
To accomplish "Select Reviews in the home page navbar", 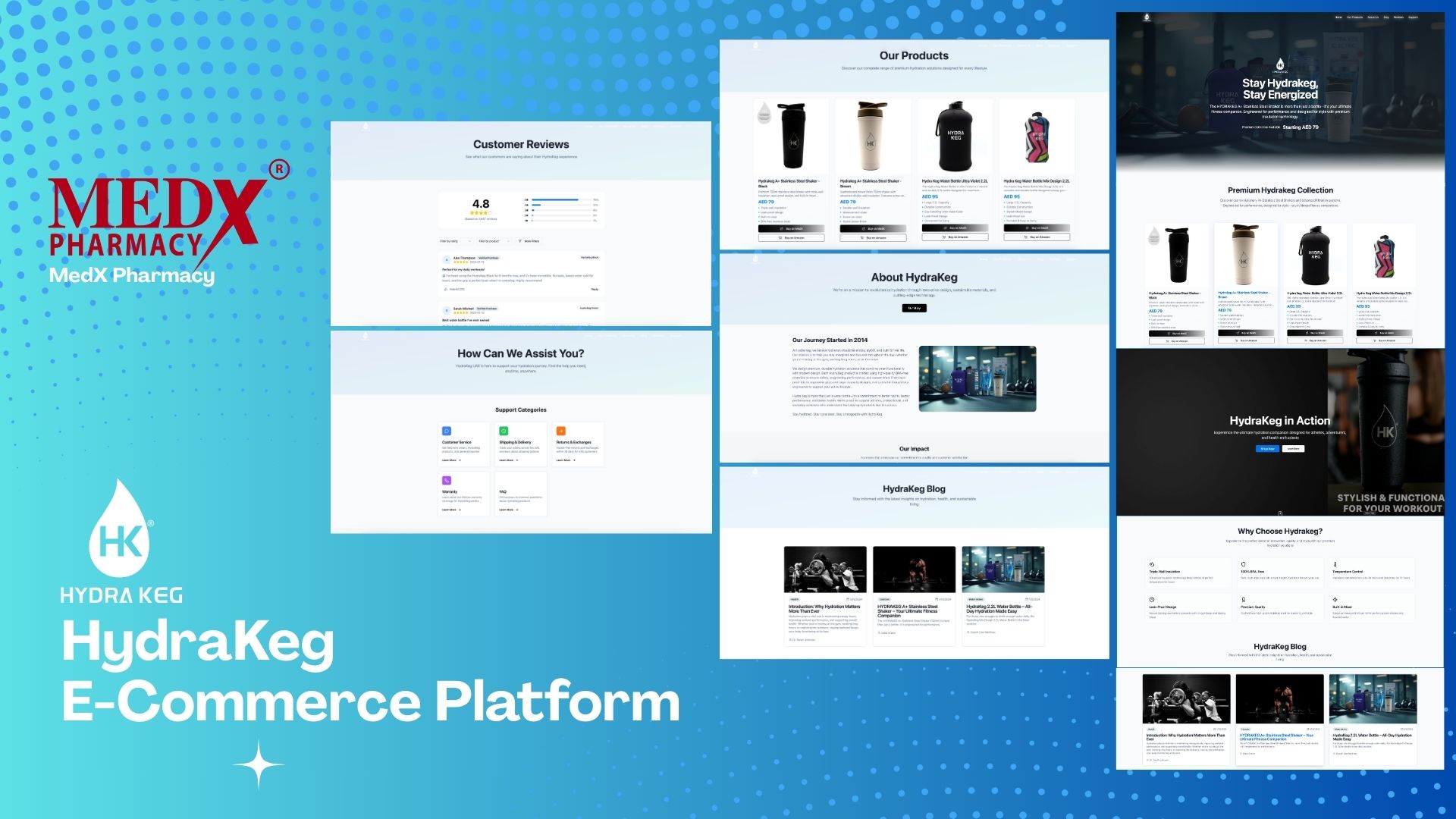I will (x=1398, y=17).
